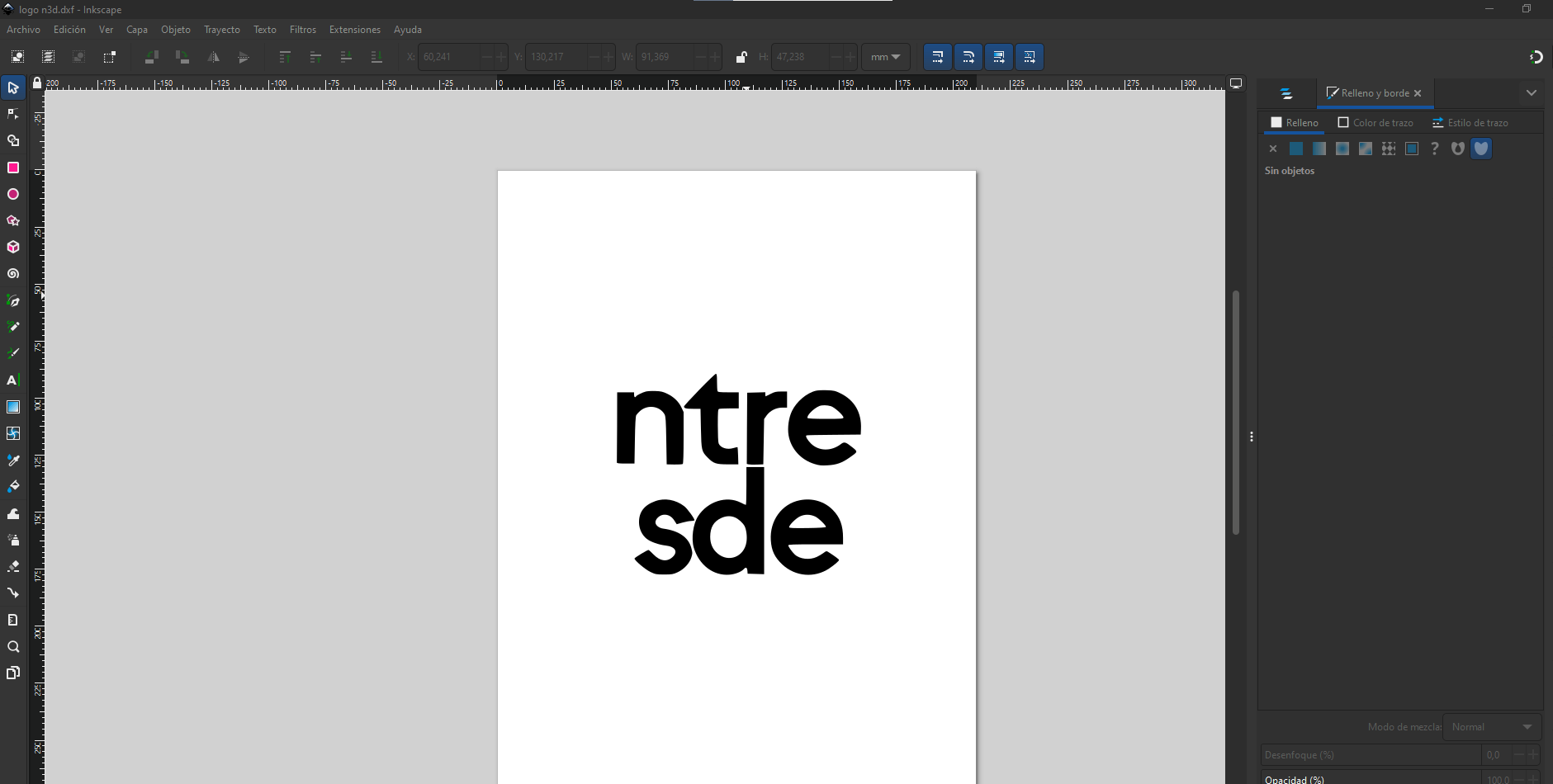Toggle the ruler guide lock
This screenshot has height=784, width=1553.
(x=37, y=83)
